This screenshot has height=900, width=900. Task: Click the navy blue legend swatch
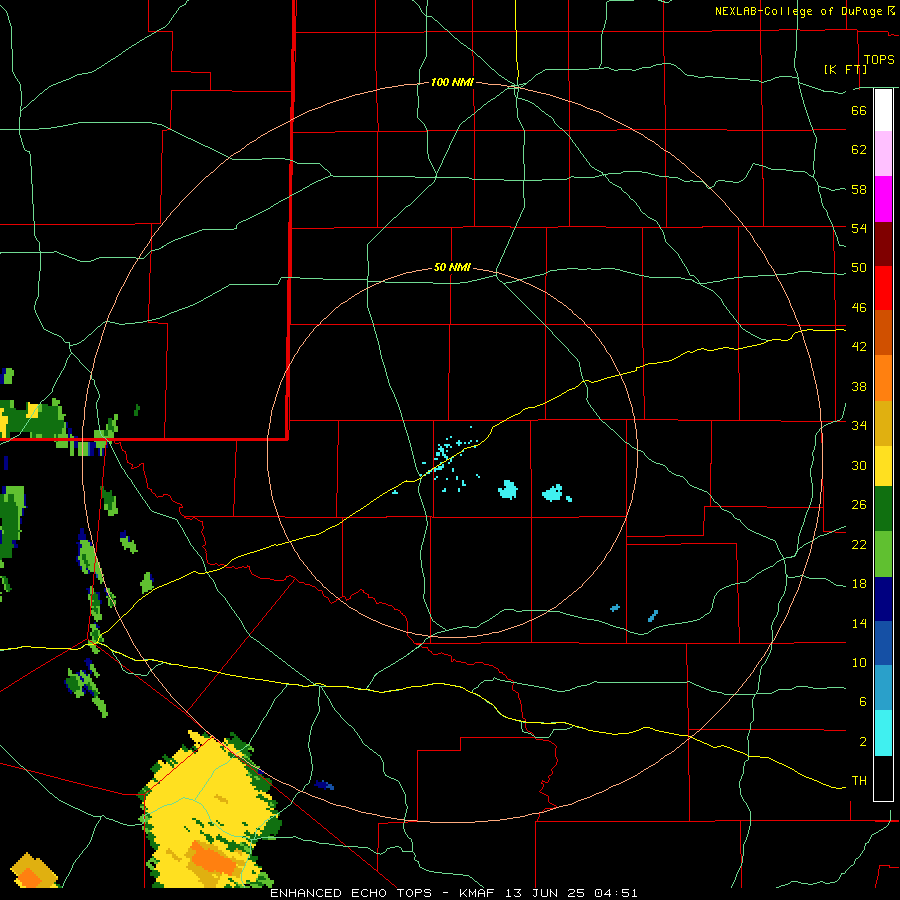click(x=883, y=599)
